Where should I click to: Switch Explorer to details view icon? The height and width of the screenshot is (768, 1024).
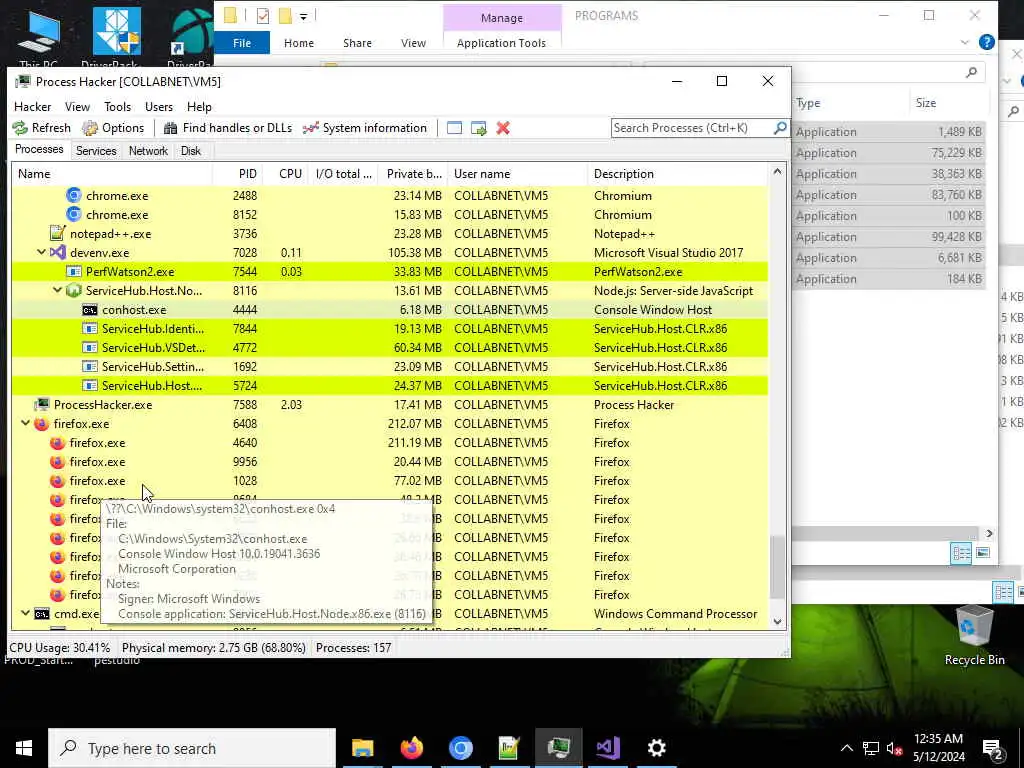961,554
